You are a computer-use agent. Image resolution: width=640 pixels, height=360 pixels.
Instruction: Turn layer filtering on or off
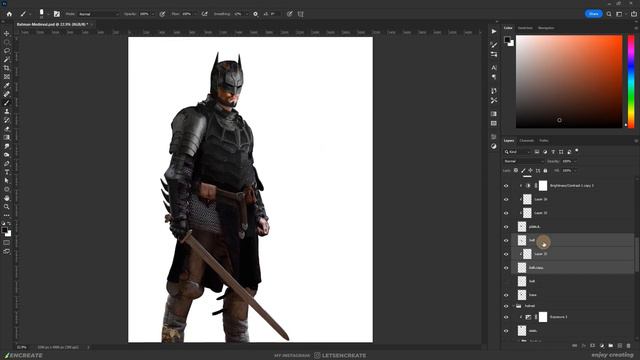coord(577,151)
